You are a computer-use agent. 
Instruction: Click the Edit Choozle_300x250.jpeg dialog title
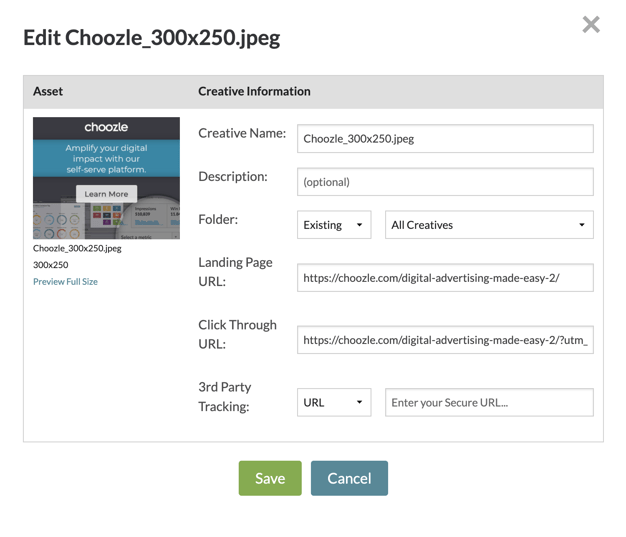tap(151, 38)
